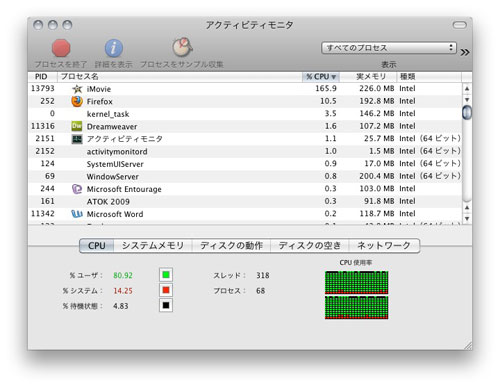Switch to システムメモリ tab

tap(153, 246)
